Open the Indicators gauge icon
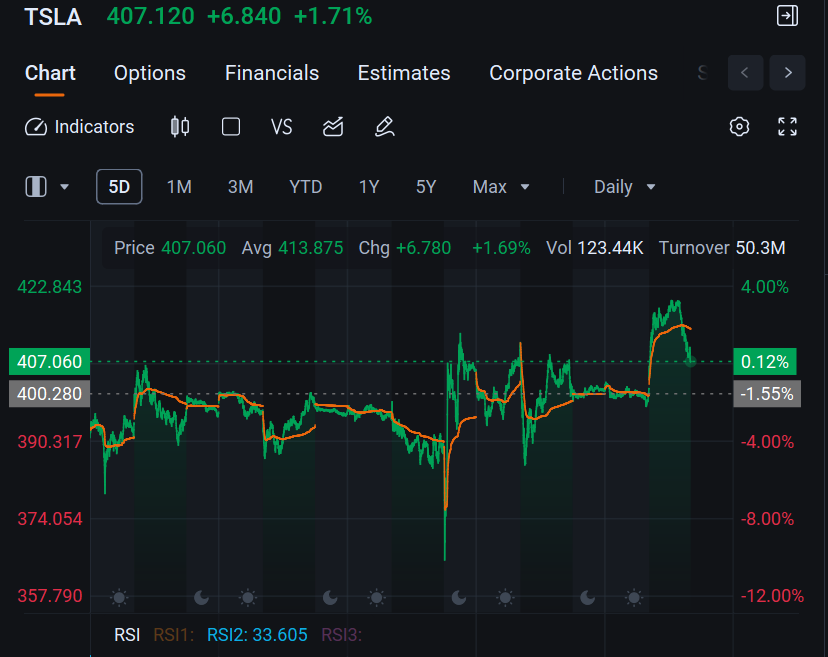Image resolution: width=828 pixels, height=657 pixels. click(36, 127)
